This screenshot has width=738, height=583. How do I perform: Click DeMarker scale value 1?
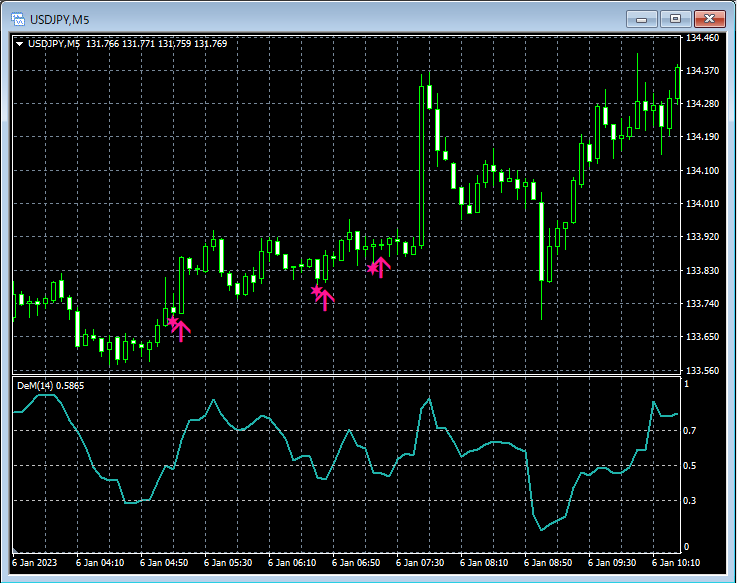click(686, 384)
